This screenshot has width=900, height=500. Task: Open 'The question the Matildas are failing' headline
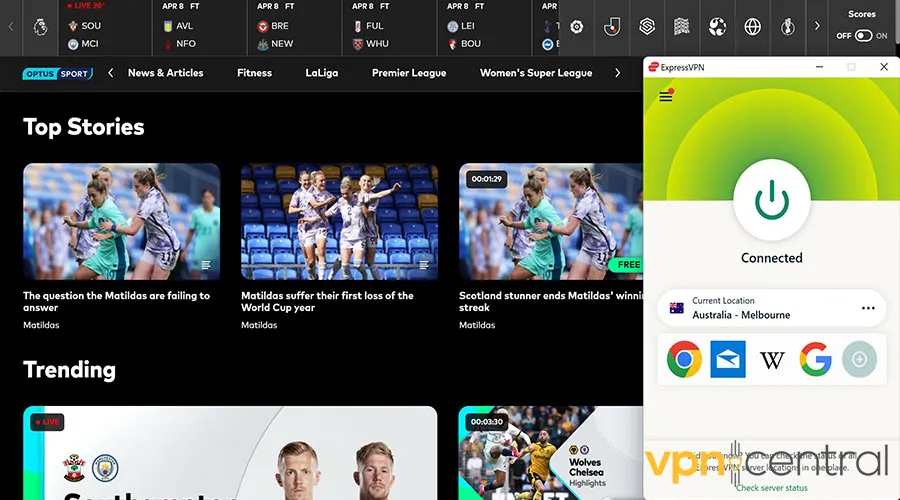(x=117, y=301)
